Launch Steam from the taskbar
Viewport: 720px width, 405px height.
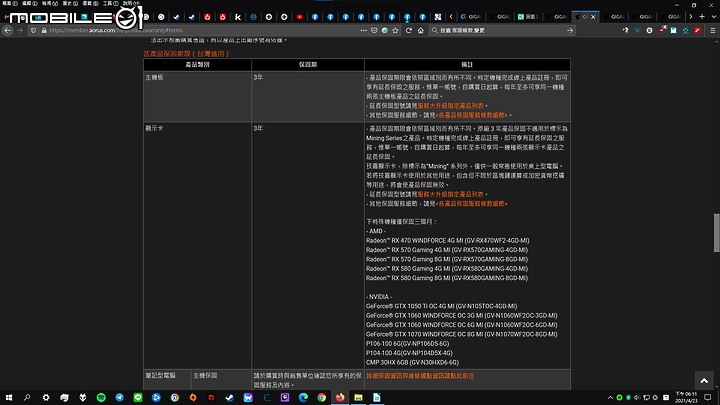coord(230,398)
